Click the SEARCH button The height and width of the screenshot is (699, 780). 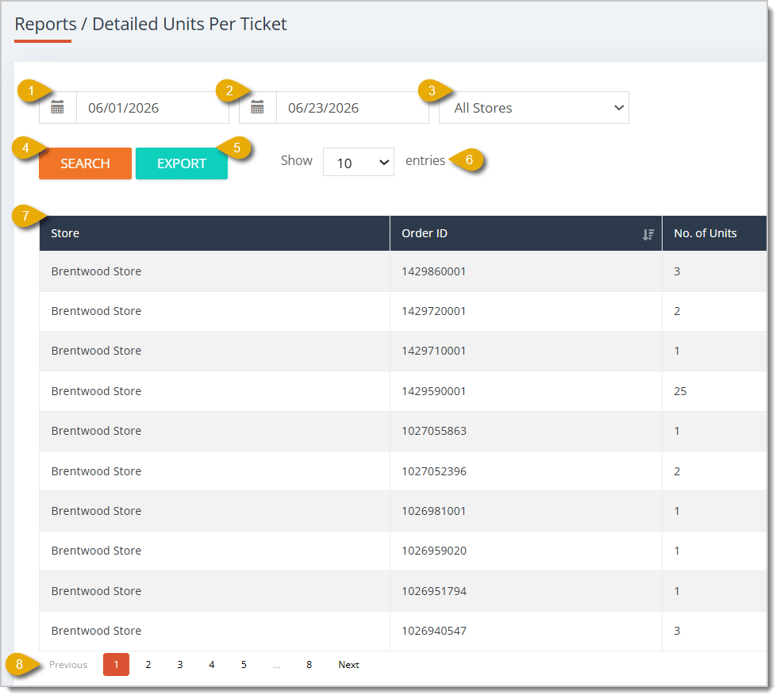[x=85, y=163]
